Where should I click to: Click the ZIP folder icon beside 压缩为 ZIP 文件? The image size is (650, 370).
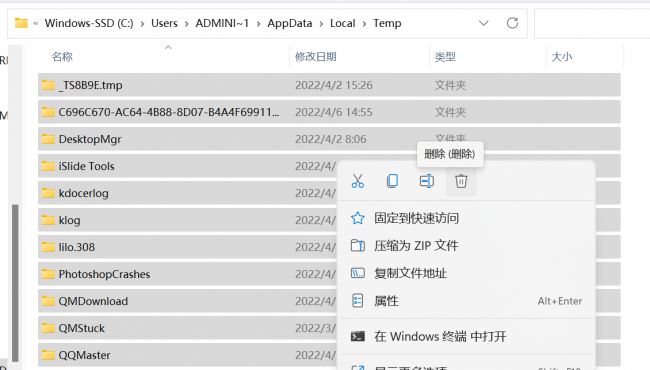[x=358, y=245]
